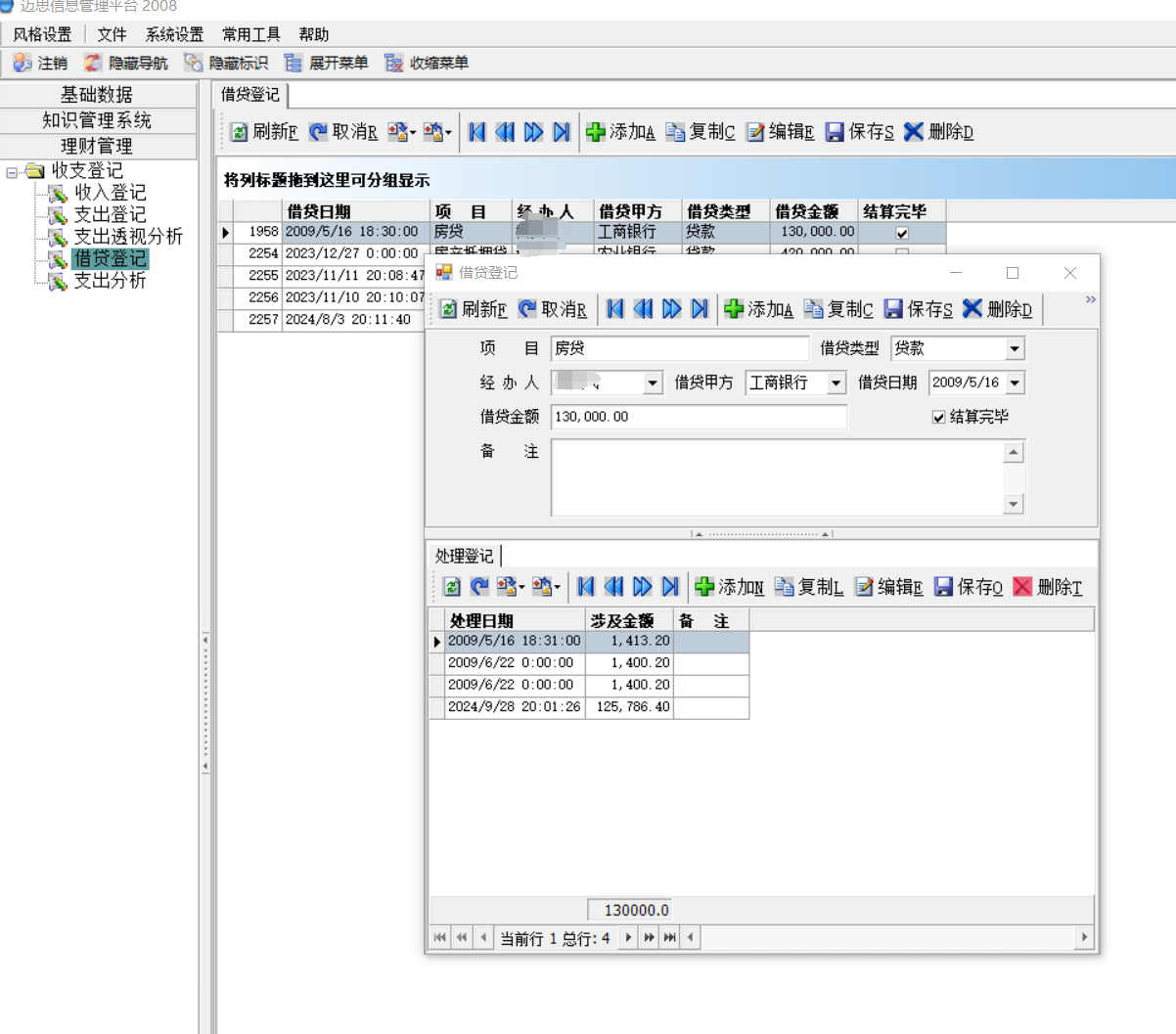Toggle 结算完毕 checkbox in first grid row
The height and width of the screenshot is (1034, 1176).
point(902,233)
